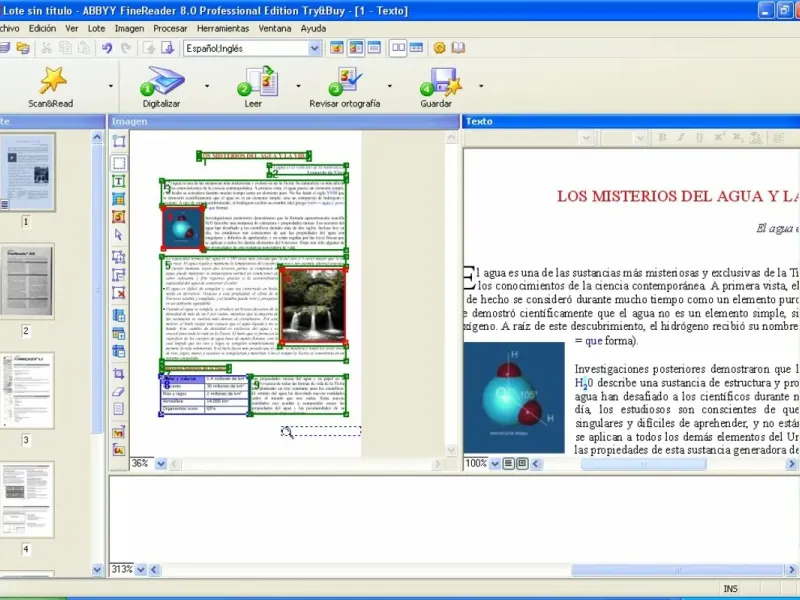Screen dimensions: 800x600
Task: Select the arrow pointer block selection tool
Action: (x=119, y=235)
